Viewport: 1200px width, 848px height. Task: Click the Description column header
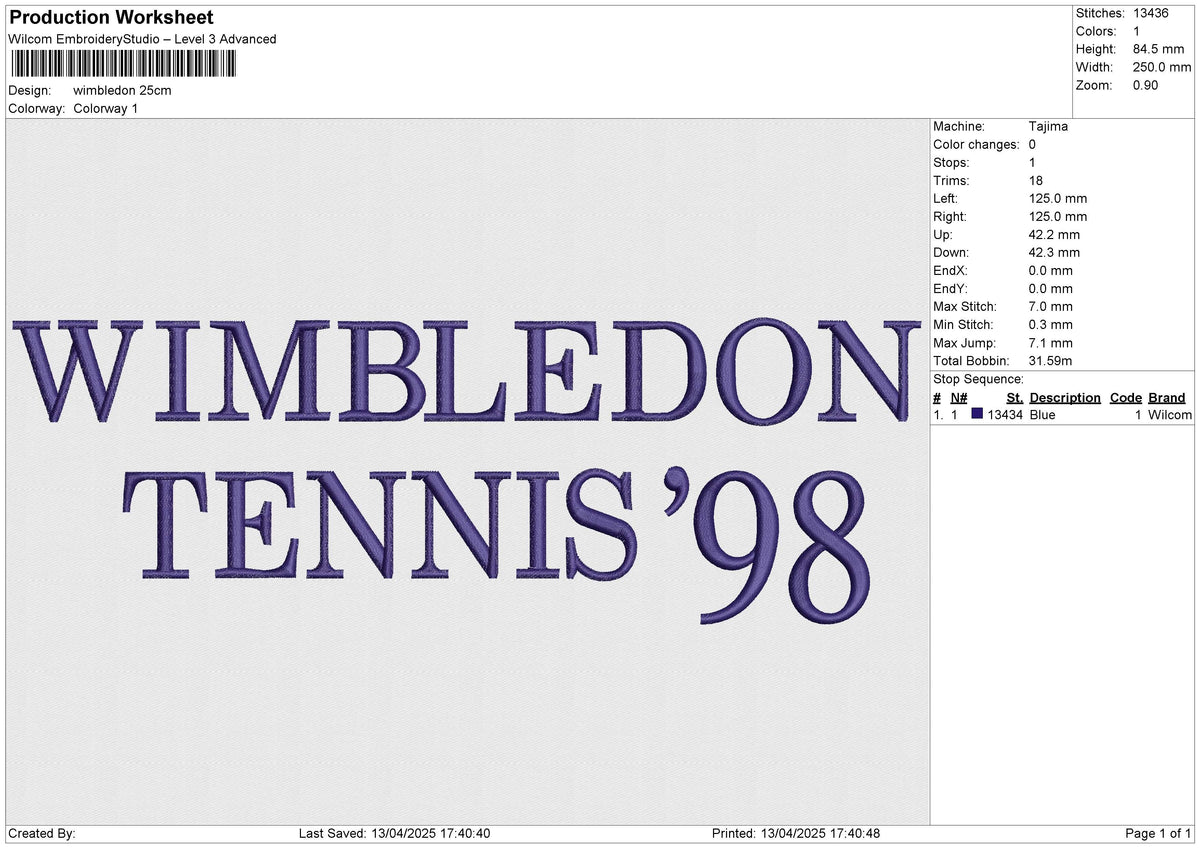click(1065, 397)
